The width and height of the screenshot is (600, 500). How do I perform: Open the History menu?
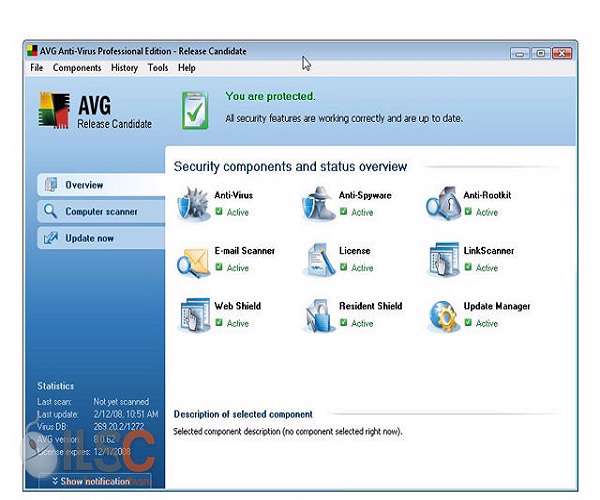[x=124, y=68]
